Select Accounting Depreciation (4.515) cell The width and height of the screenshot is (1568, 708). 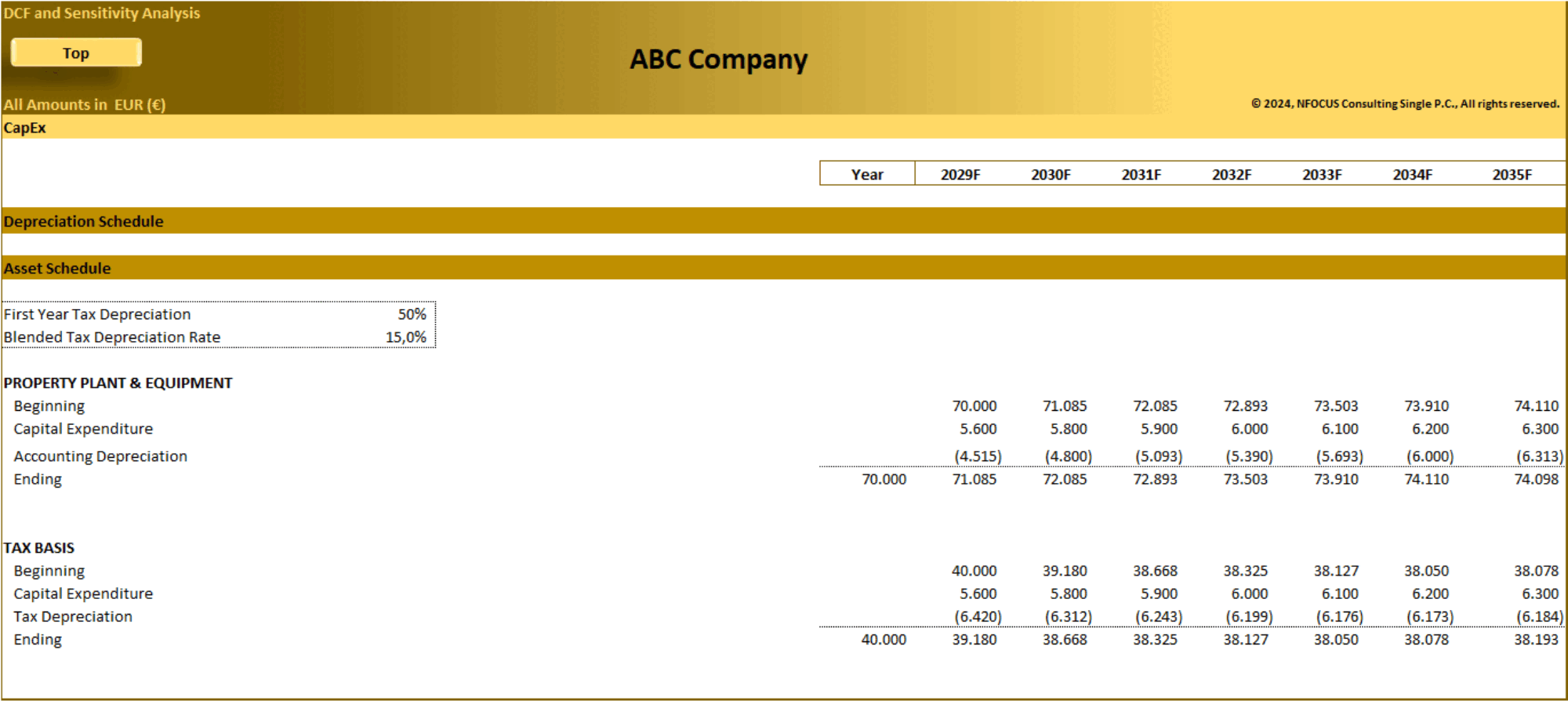[978, 456]
